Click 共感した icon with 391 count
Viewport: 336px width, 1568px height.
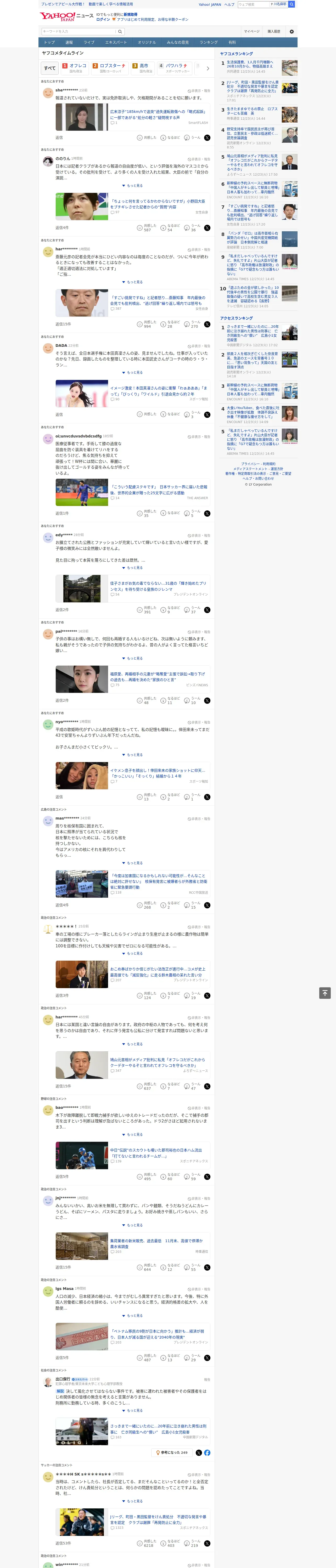pos(140,610)
